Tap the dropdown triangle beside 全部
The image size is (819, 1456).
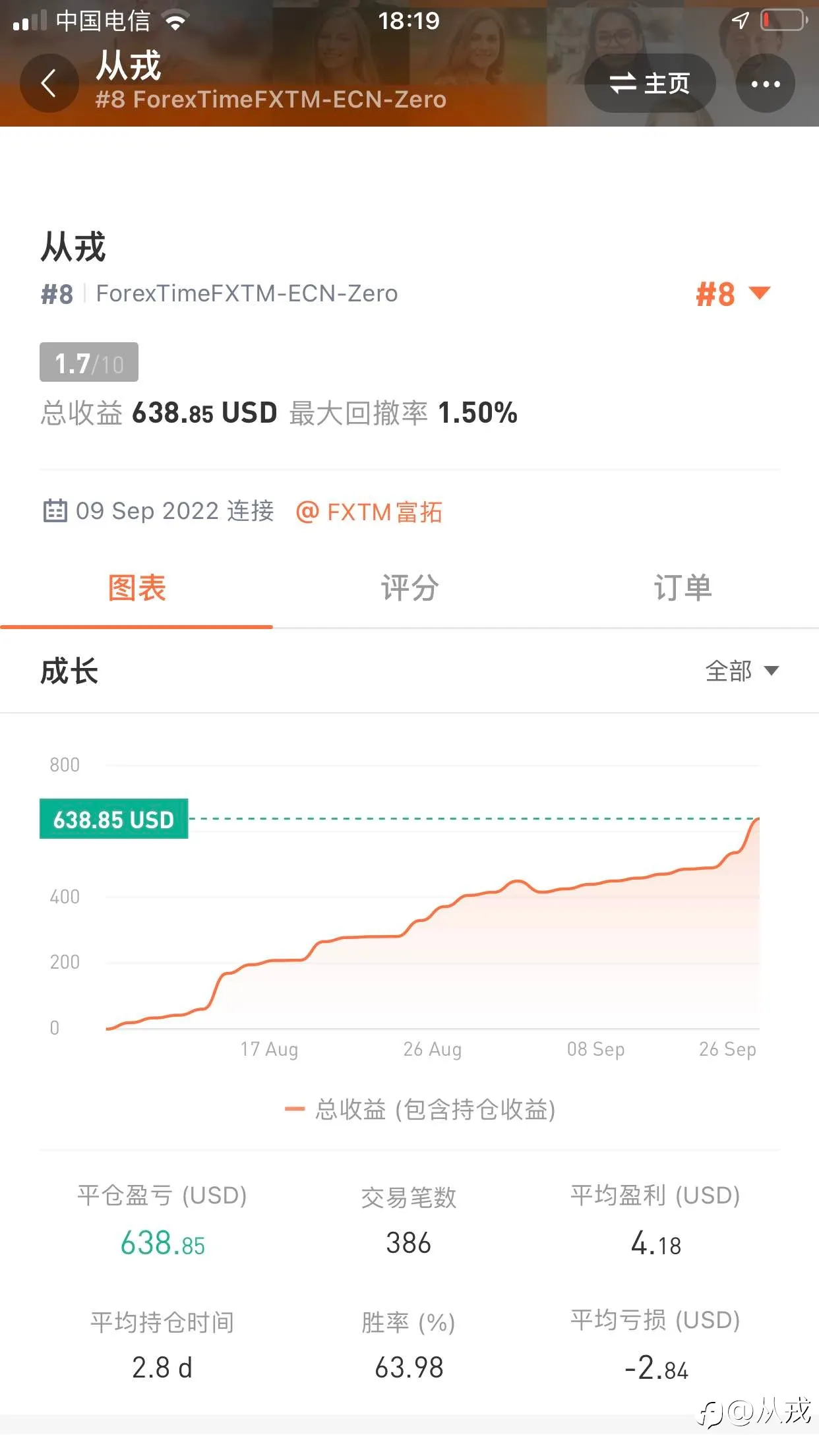coord(771,671)
